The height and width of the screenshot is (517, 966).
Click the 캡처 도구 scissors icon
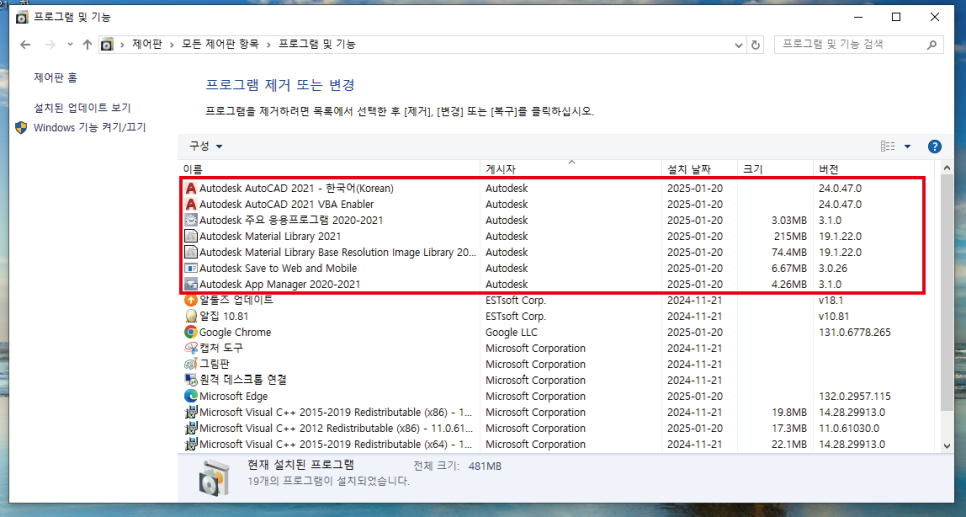191,348
